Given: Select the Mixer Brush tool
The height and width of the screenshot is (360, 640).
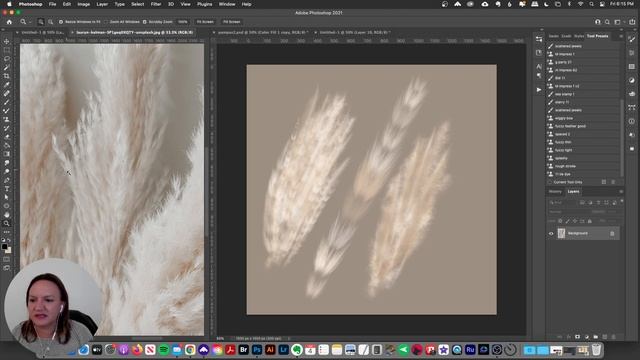Looking at the screenshot, I should [x=7, y=111].
